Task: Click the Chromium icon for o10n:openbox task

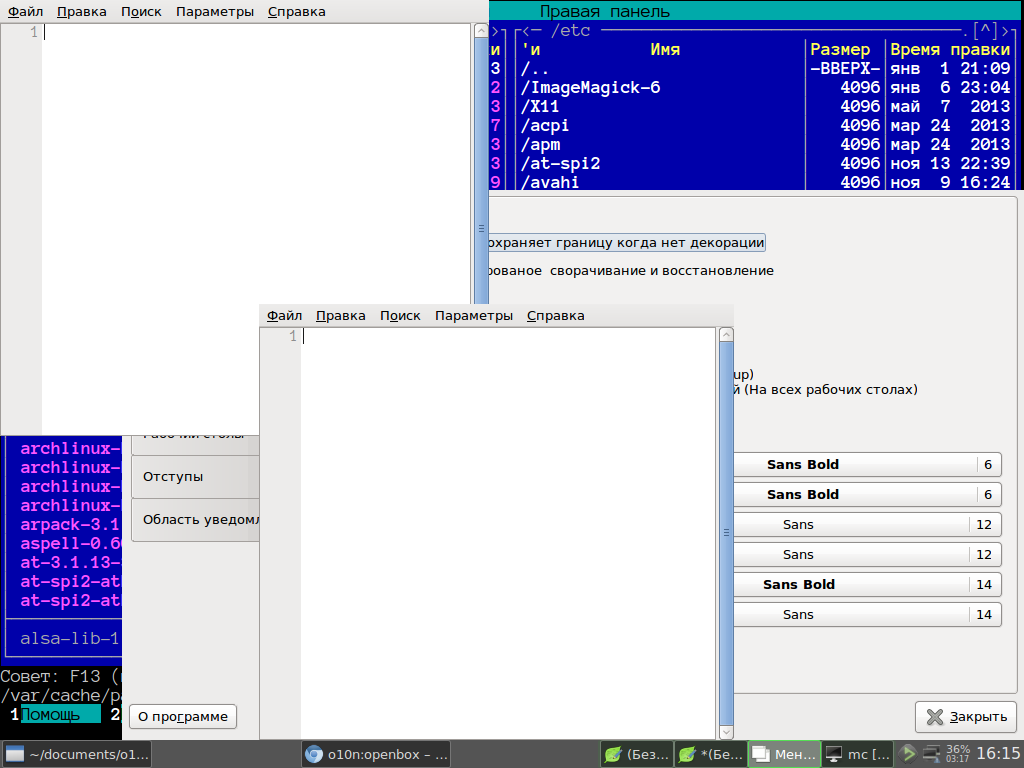Action: pos(314,754)
